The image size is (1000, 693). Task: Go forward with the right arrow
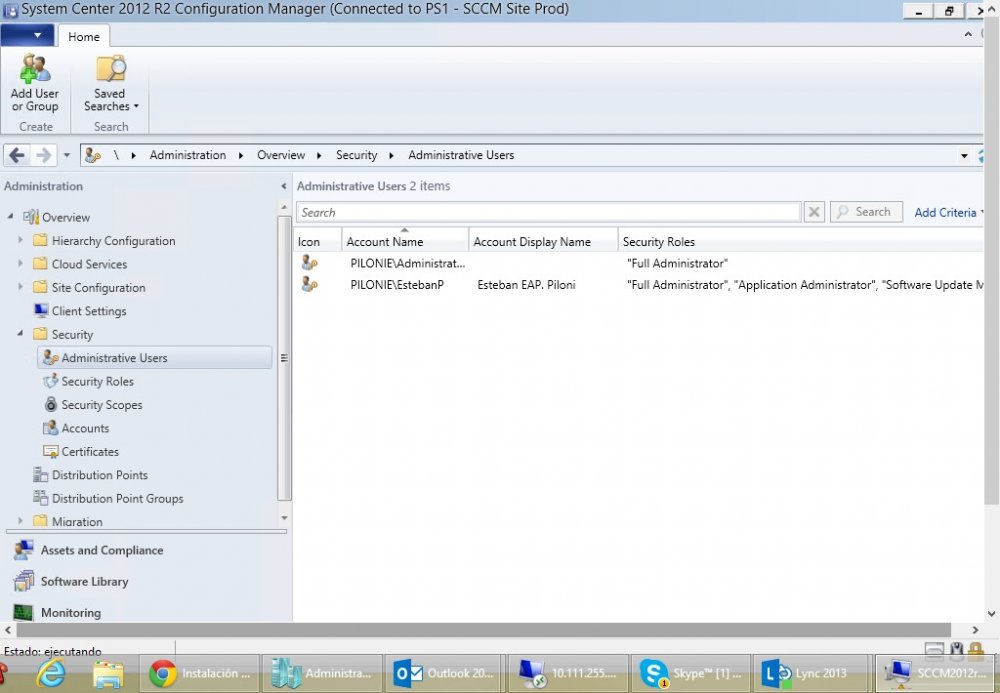click(43, 155)
